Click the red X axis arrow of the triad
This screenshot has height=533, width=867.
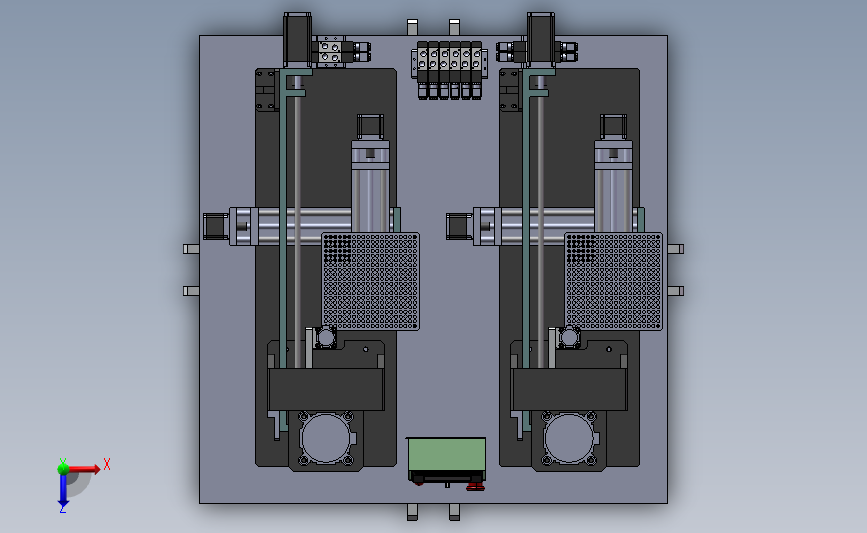[x=83, y=469]
